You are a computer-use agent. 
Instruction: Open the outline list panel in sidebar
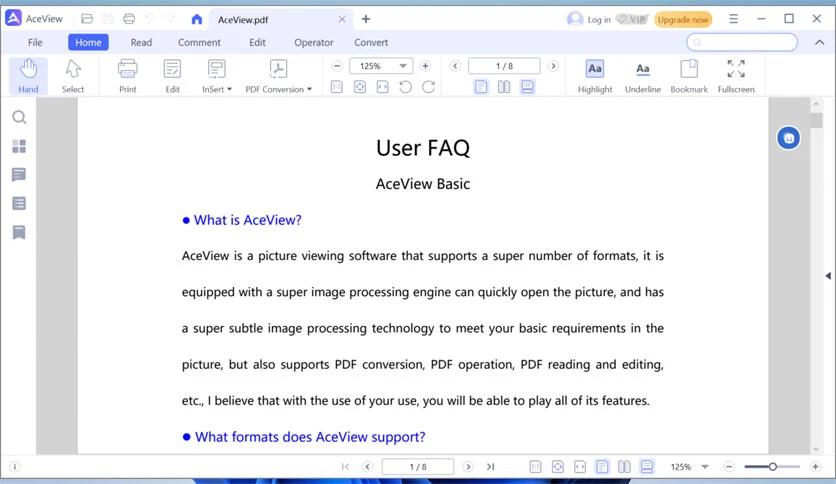pyautogui.click(x=19, y=203)
